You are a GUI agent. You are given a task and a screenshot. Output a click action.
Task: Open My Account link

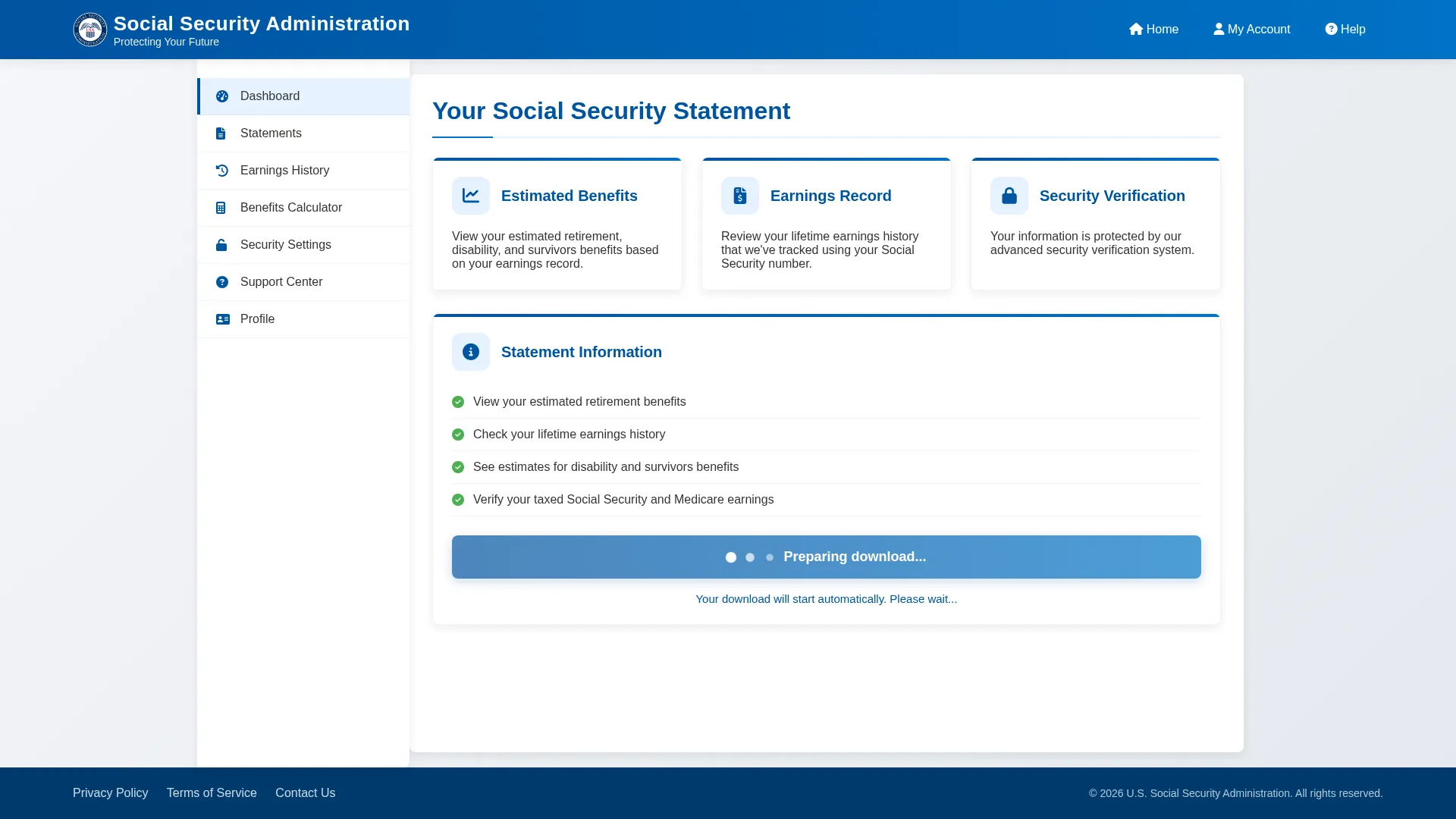tap(1251, 29)
